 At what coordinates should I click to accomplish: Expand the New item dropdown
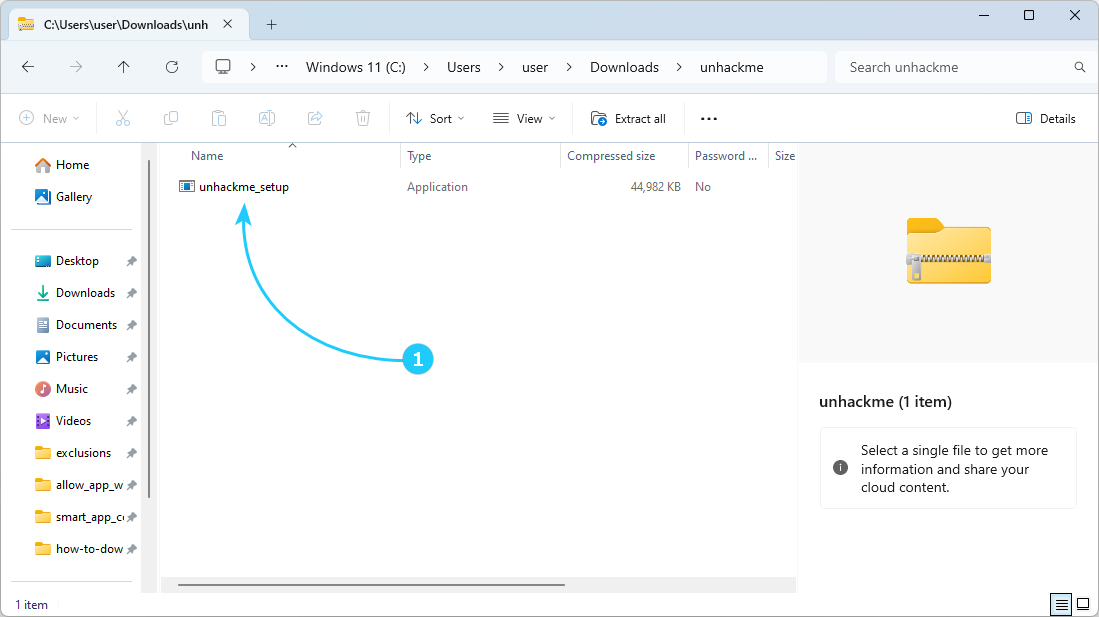[49, 118]
